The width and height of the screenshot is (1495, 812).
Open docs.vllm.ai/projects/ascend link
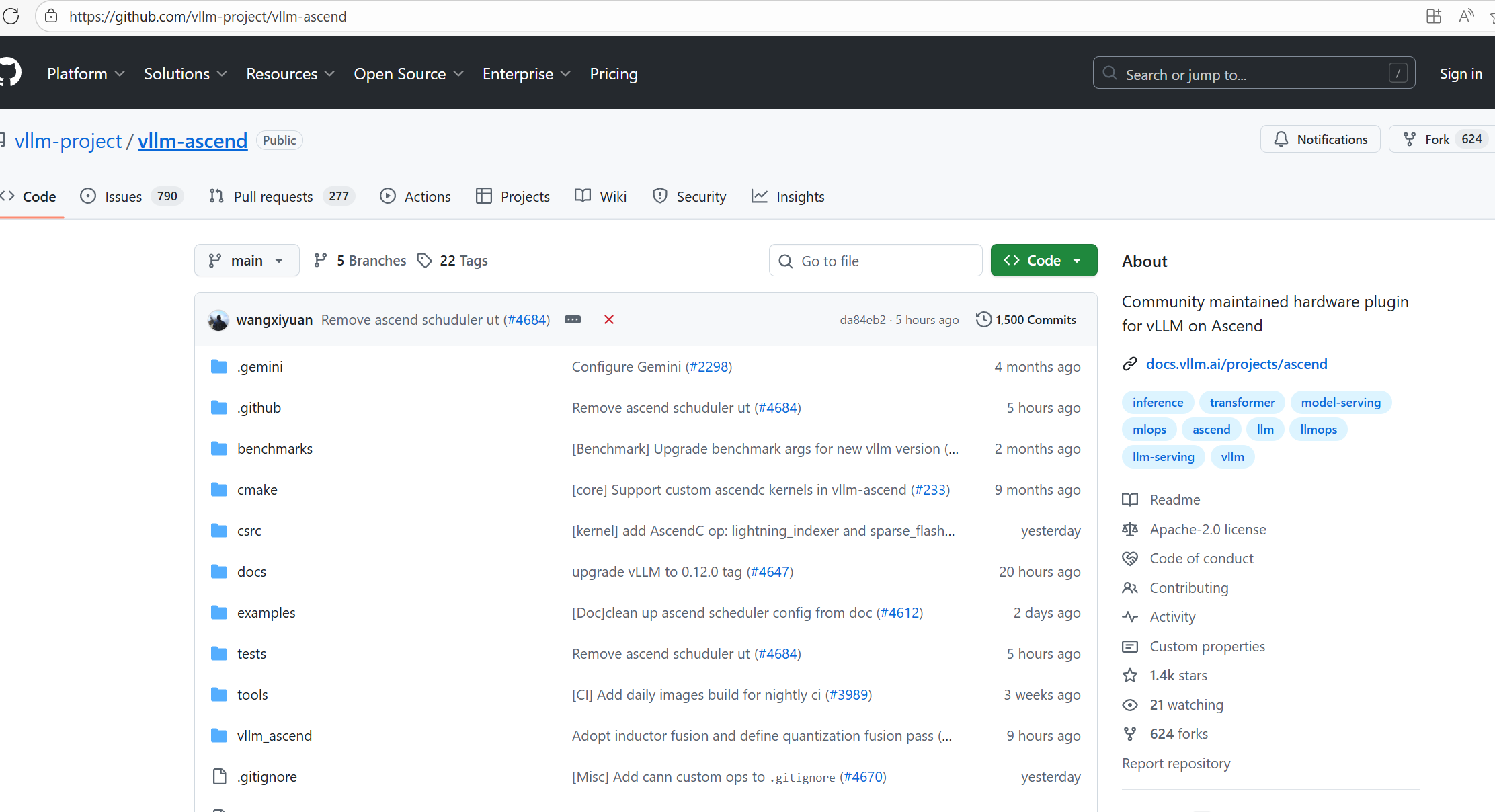[1236, 364]
